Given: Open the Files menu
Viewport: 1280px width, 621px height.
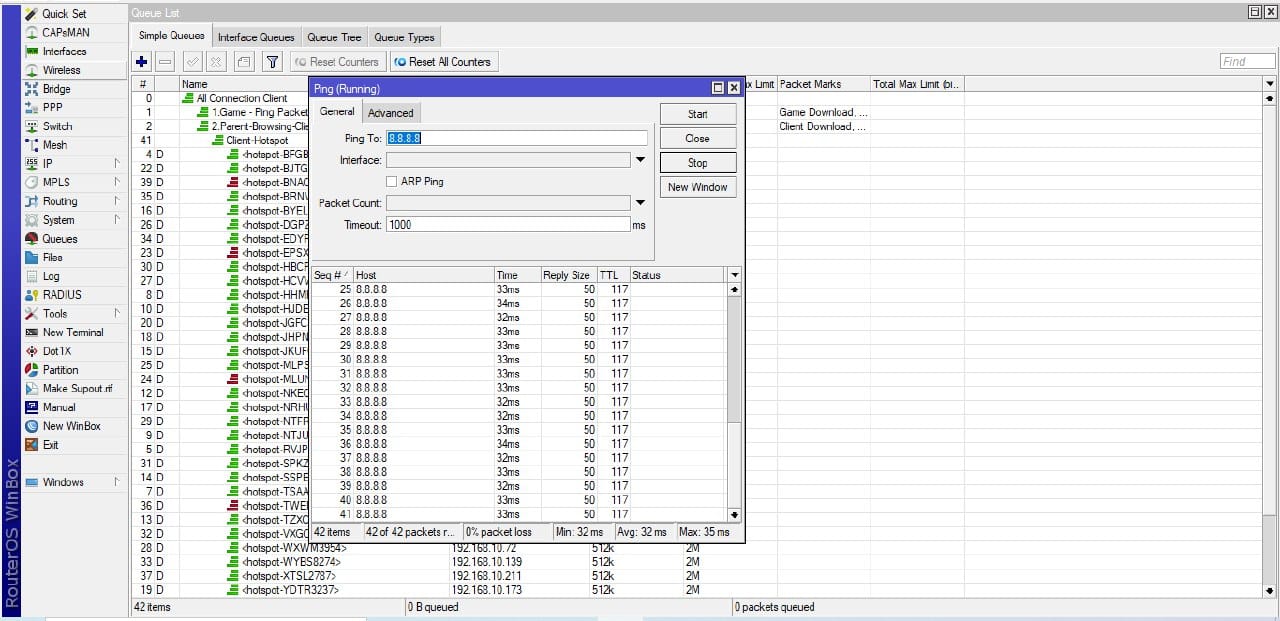Looking at the screenshot, I should point(52,257).
